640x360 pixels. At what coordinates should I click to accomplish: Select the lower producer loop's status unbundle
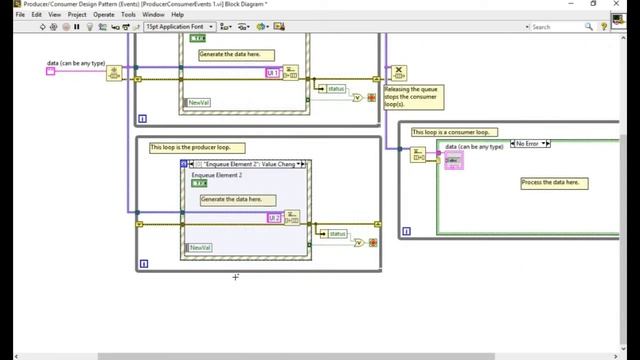[x=334, y=233]
